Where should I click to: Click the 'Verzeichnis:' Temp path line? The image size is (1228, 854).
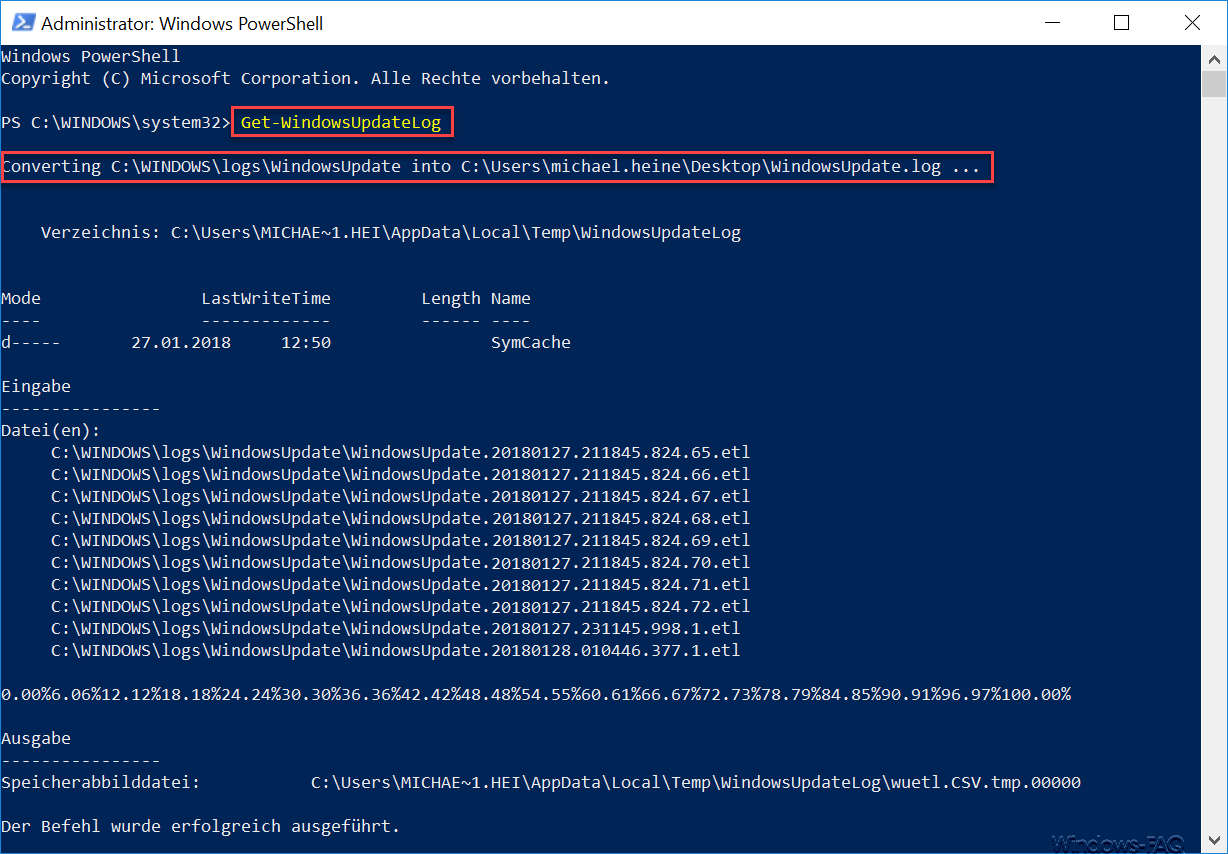(x=391, y=233)
